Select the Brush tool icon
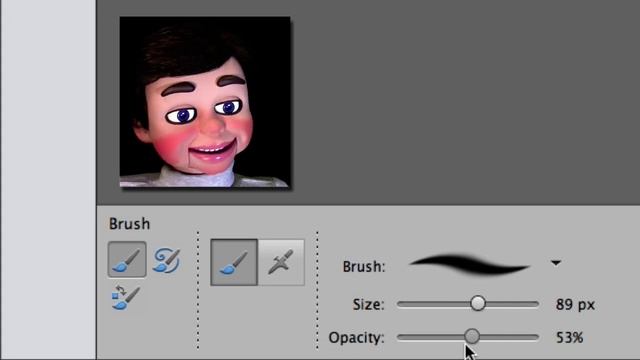Image resolution: width=640 pixels, height=360 pixels. [x=127, y=260]
